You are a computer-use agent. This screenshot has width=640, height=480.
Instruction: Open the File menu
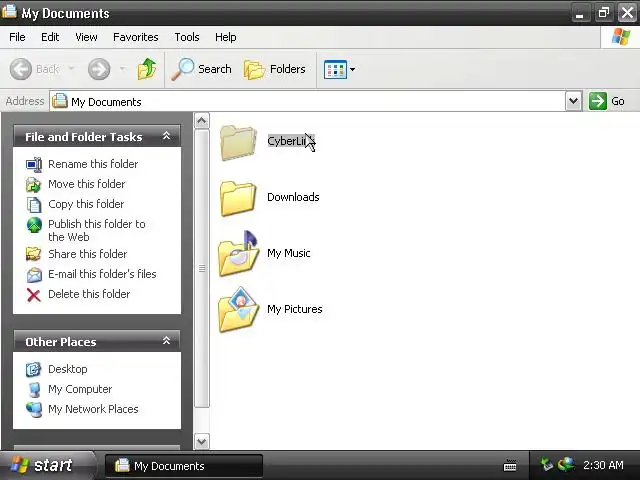click(x=17, y=37)
